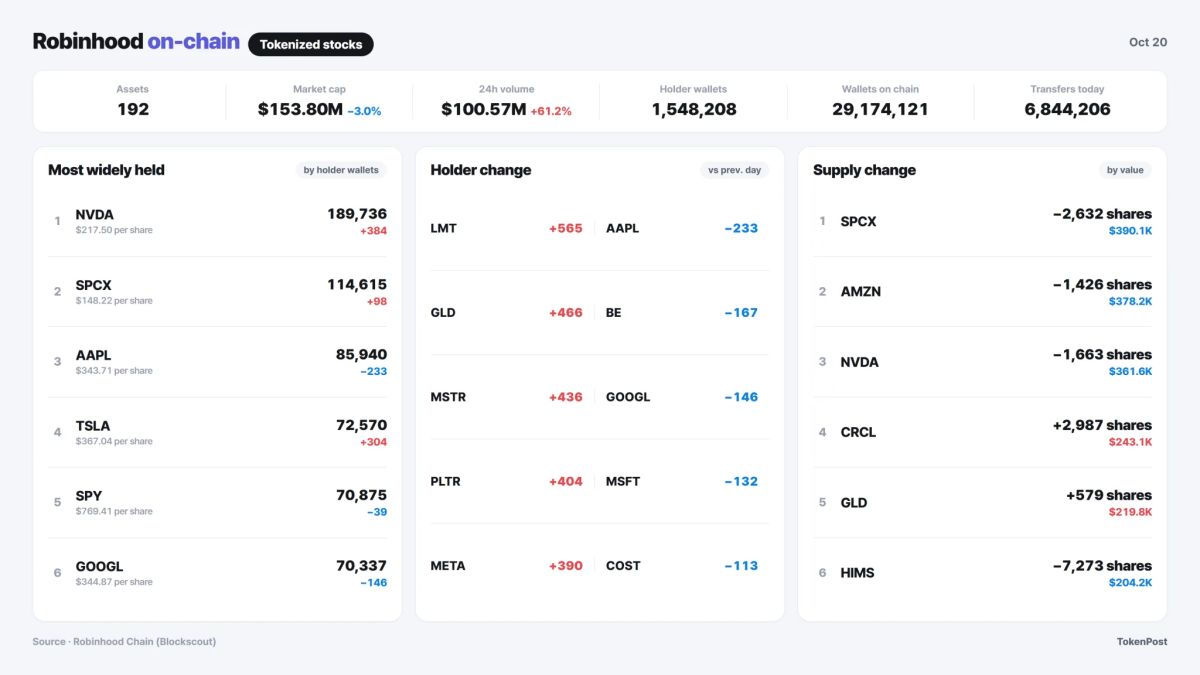Click the Holder change heading

point(481,170)
